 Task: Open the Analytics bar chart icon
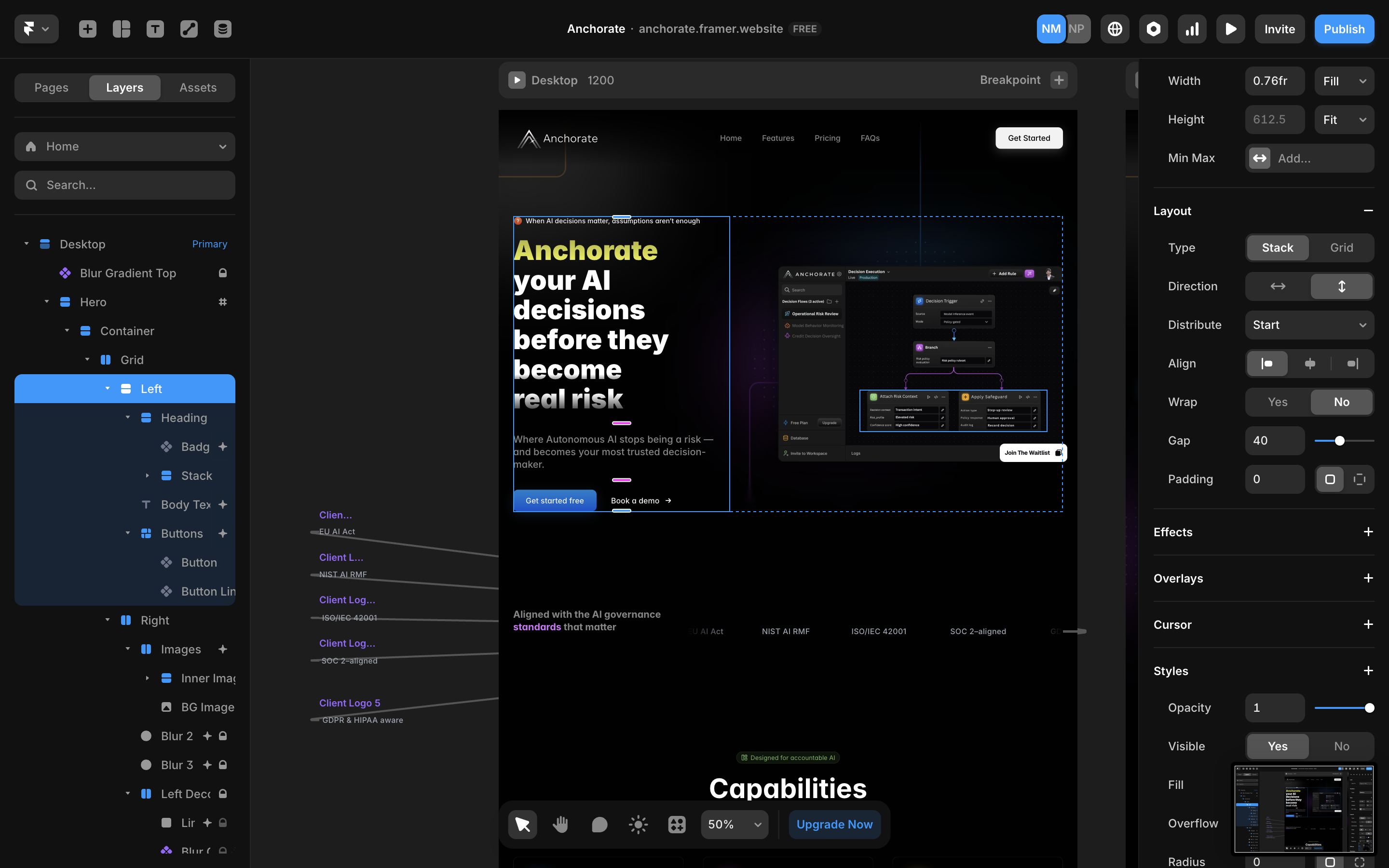coord(1192,29)
